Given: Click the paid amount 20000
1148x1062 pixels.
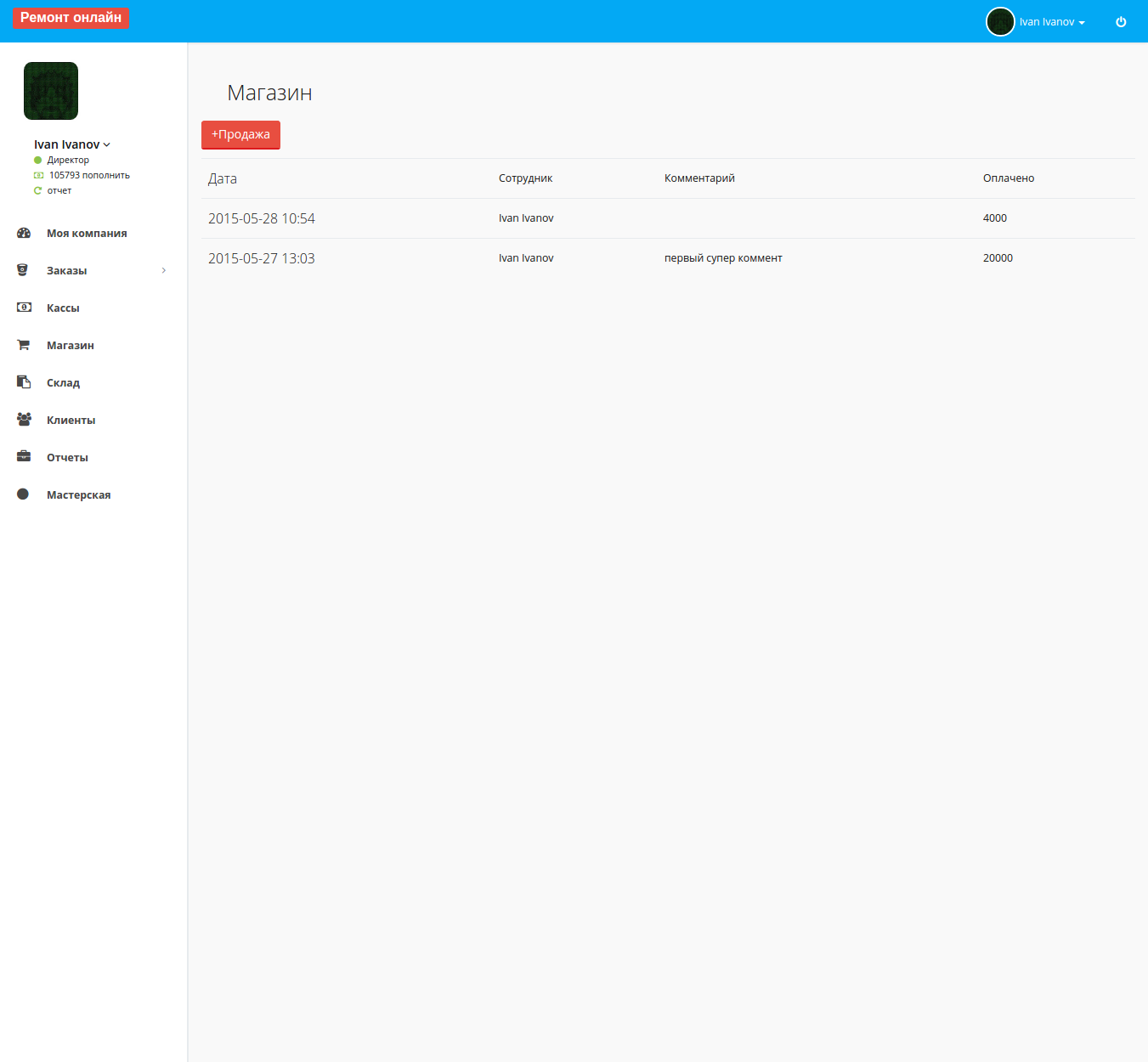Looking at the screenshot, I should (x=998, y=258).
